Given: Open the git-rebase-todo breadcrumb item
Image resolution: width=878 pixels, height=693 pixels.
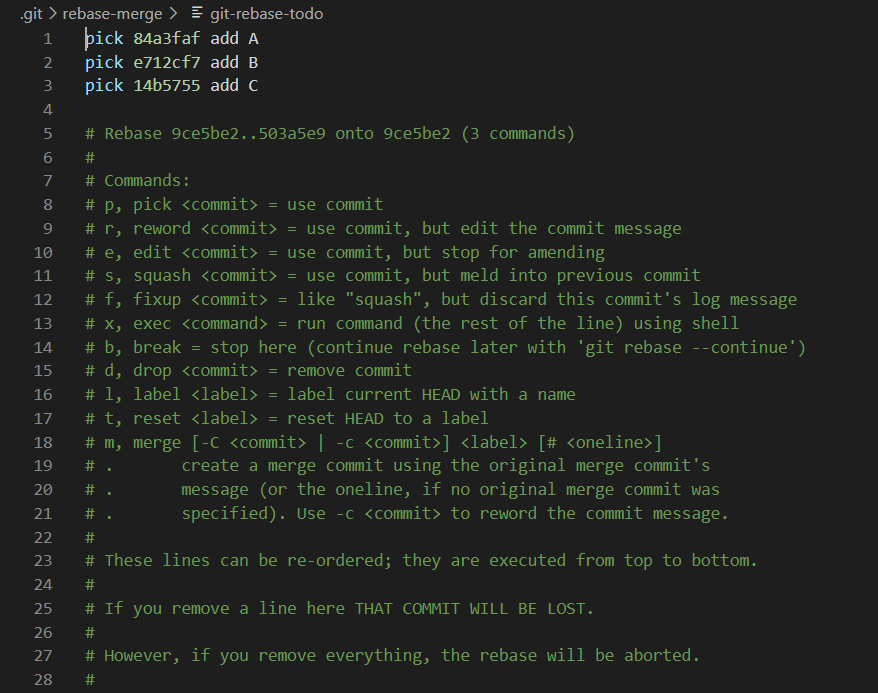Looking at the screenshot, I should [x=267, y=13].
